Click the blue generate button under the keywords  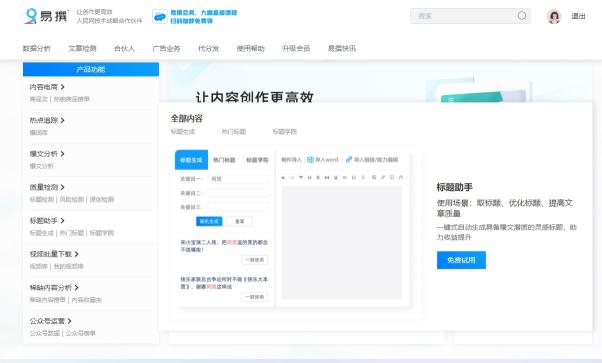pyautogui.click(x=209, y=221)
